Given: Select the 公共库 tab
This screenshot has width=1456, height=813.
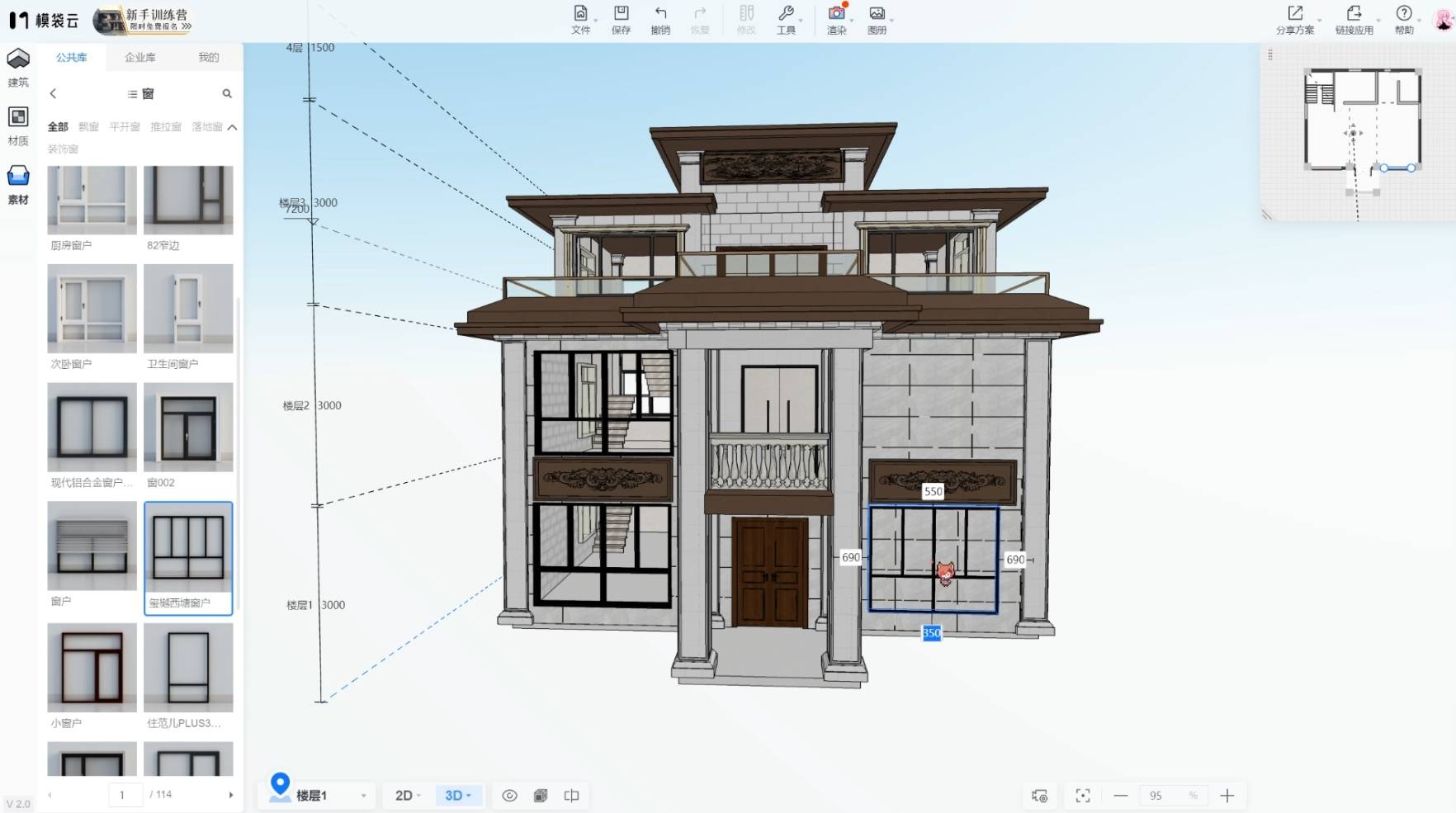Looking at the screenshot, I should [72, 57].
